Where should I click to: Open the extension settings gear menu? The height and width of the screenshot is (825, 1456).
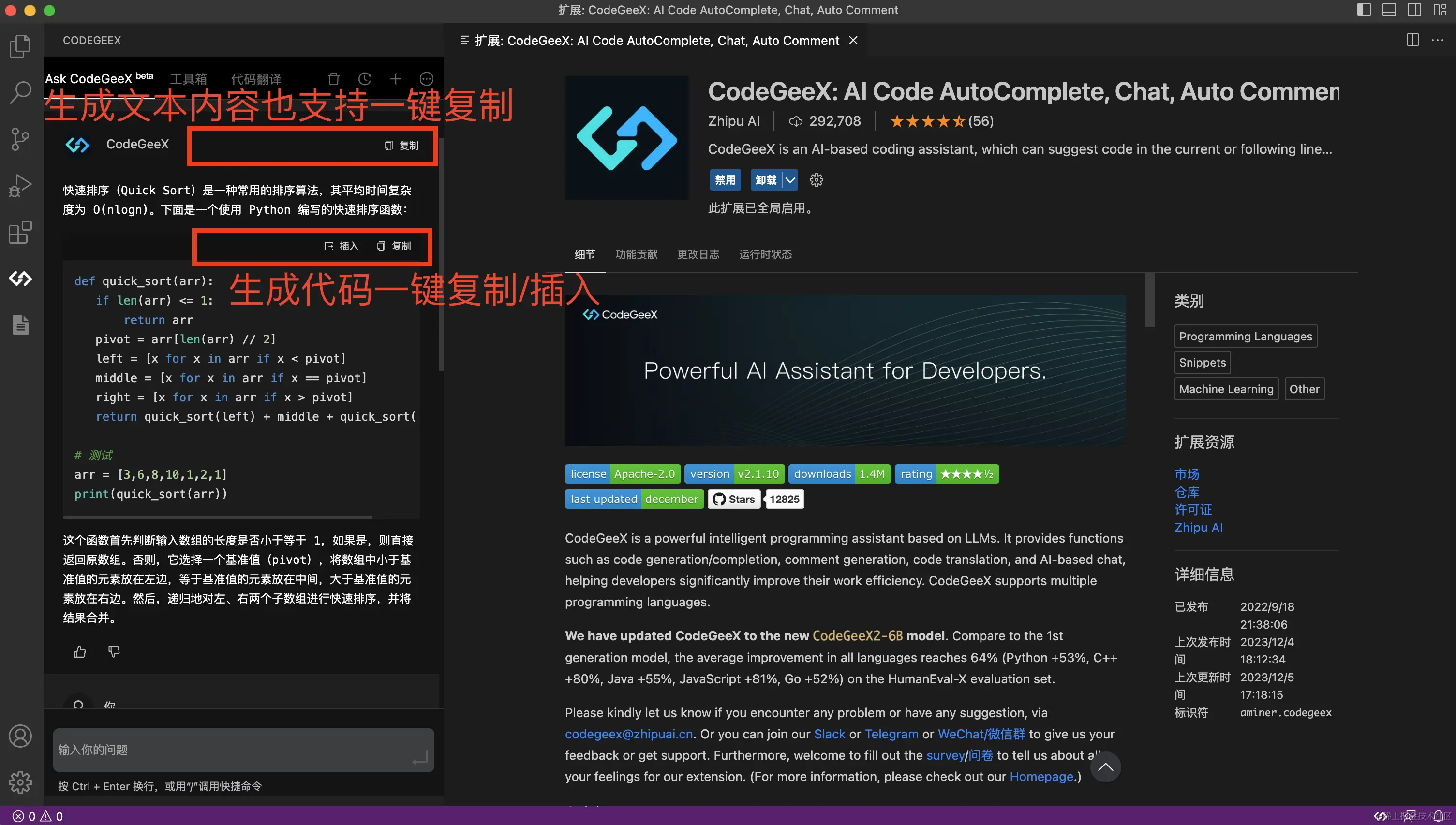[816, 180]
